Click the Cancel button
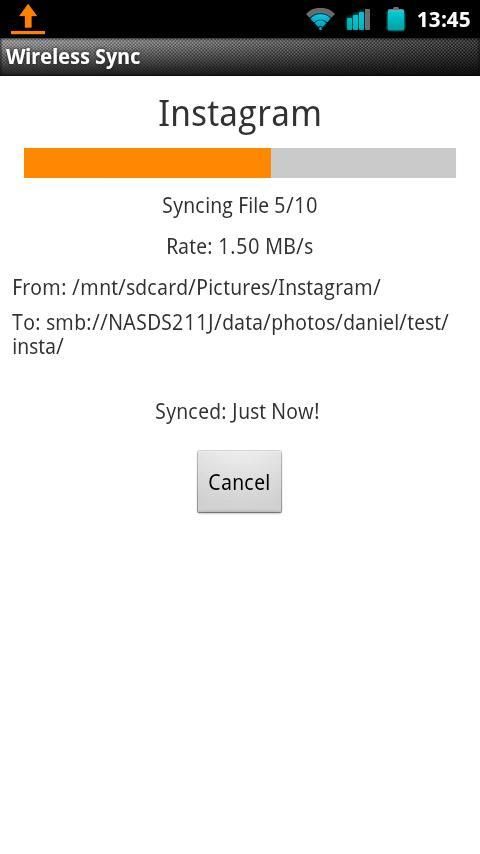Image resolution: width=480 pixels, height=854 pixels. coord(239,481)
